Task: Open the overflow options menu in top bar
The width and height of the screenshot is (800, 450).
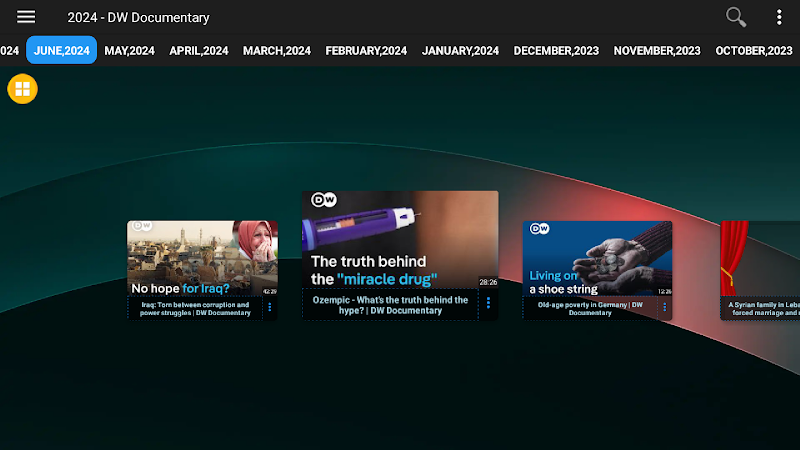Action: [779, 17]
